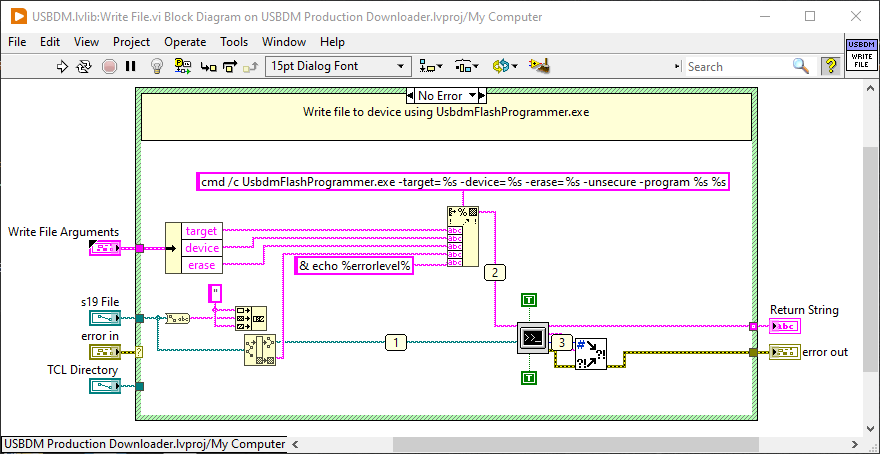Viewport: 880px width, 454px height.
Task: Click the horizontal scrollbar left arrow
Action: [x=295, y=444]
